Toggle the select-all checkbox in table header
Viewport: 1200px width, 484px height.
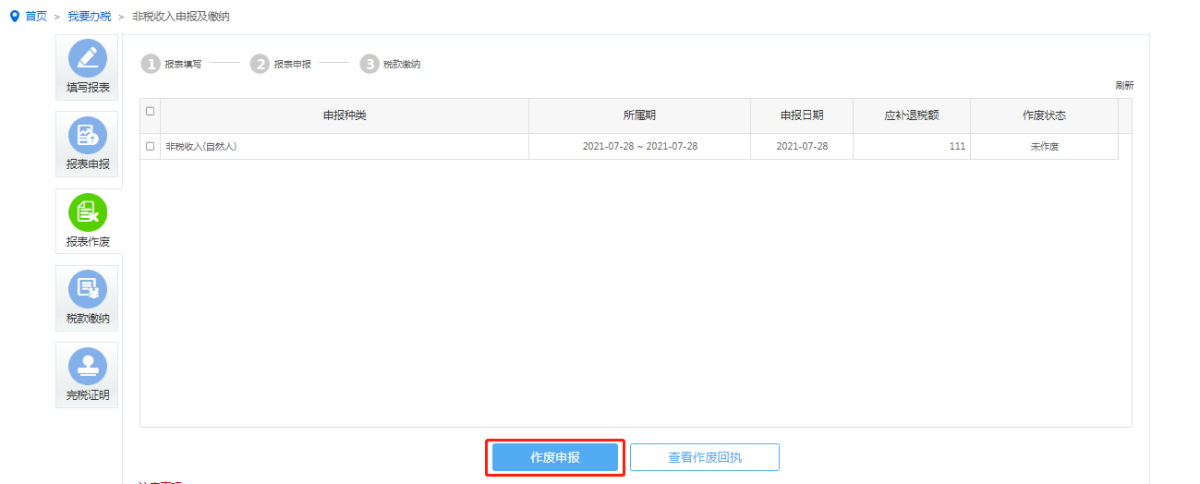[150, 112]
